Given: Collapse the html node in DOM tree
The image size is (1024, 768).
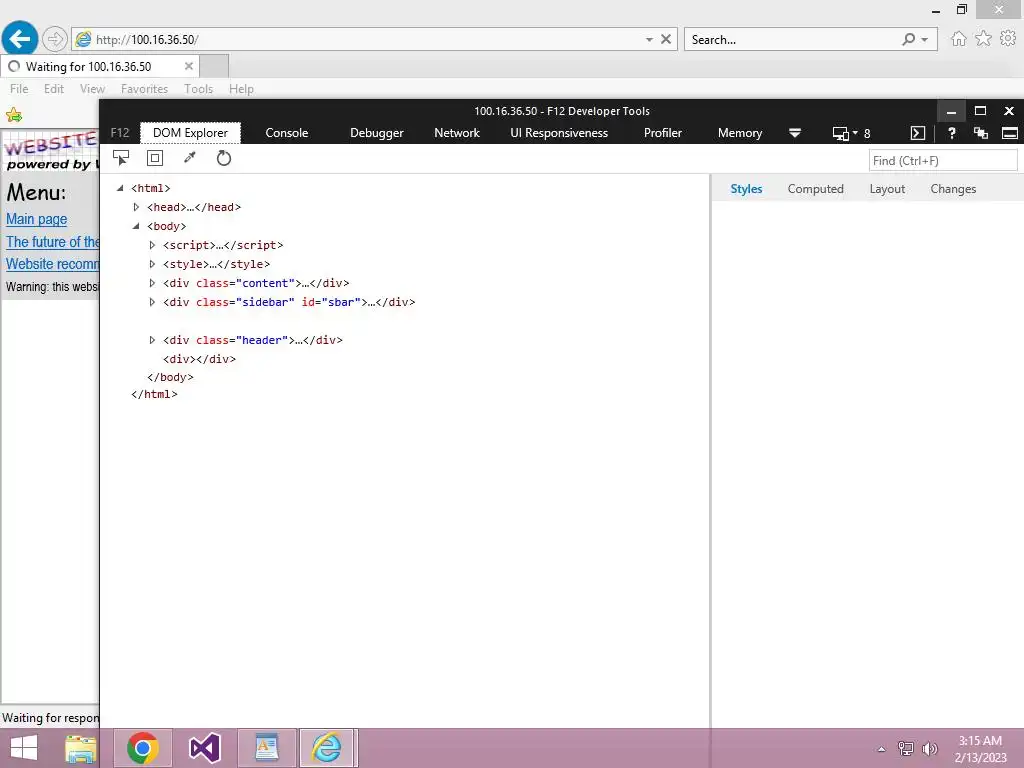Looking at the screenshot, I should pos(120,188).
